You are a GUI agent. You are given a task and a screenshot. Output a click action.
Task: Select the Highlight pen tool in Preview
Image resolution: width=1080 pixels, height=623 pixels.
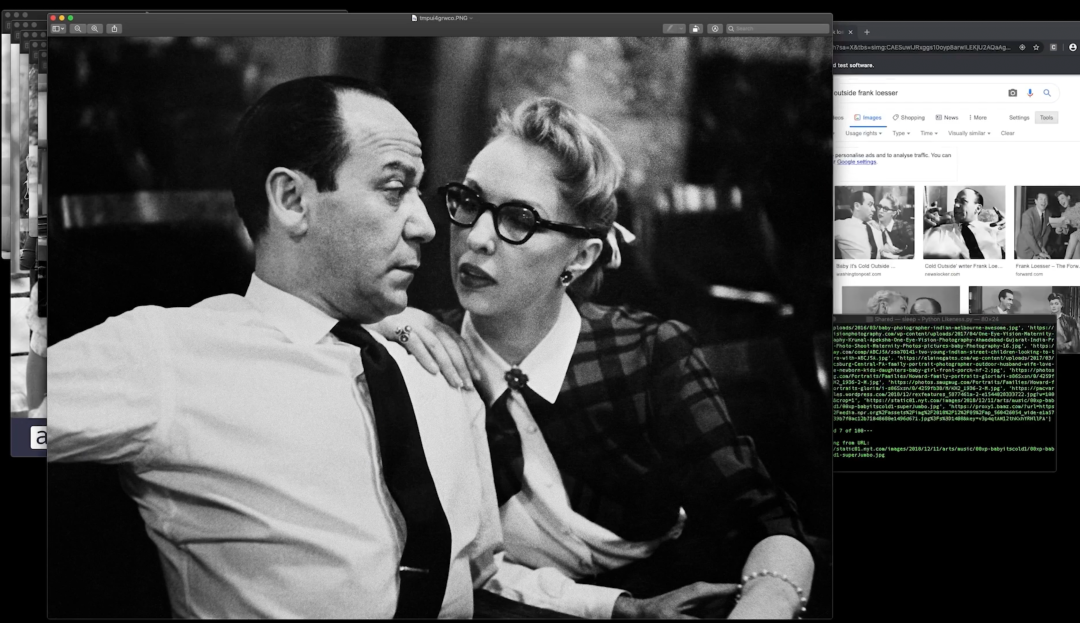coord(669,29)
